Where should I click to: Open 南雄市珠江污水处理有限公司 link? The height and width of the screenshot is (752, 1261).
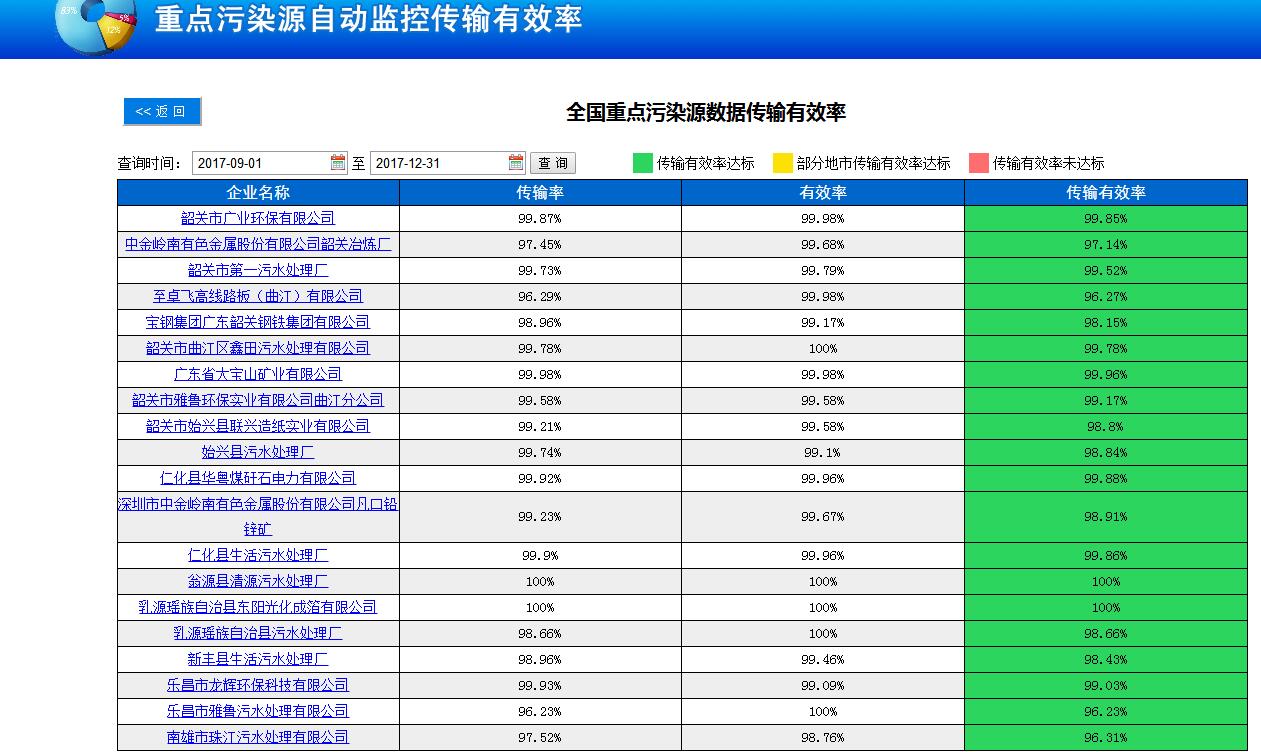point(258,737)
